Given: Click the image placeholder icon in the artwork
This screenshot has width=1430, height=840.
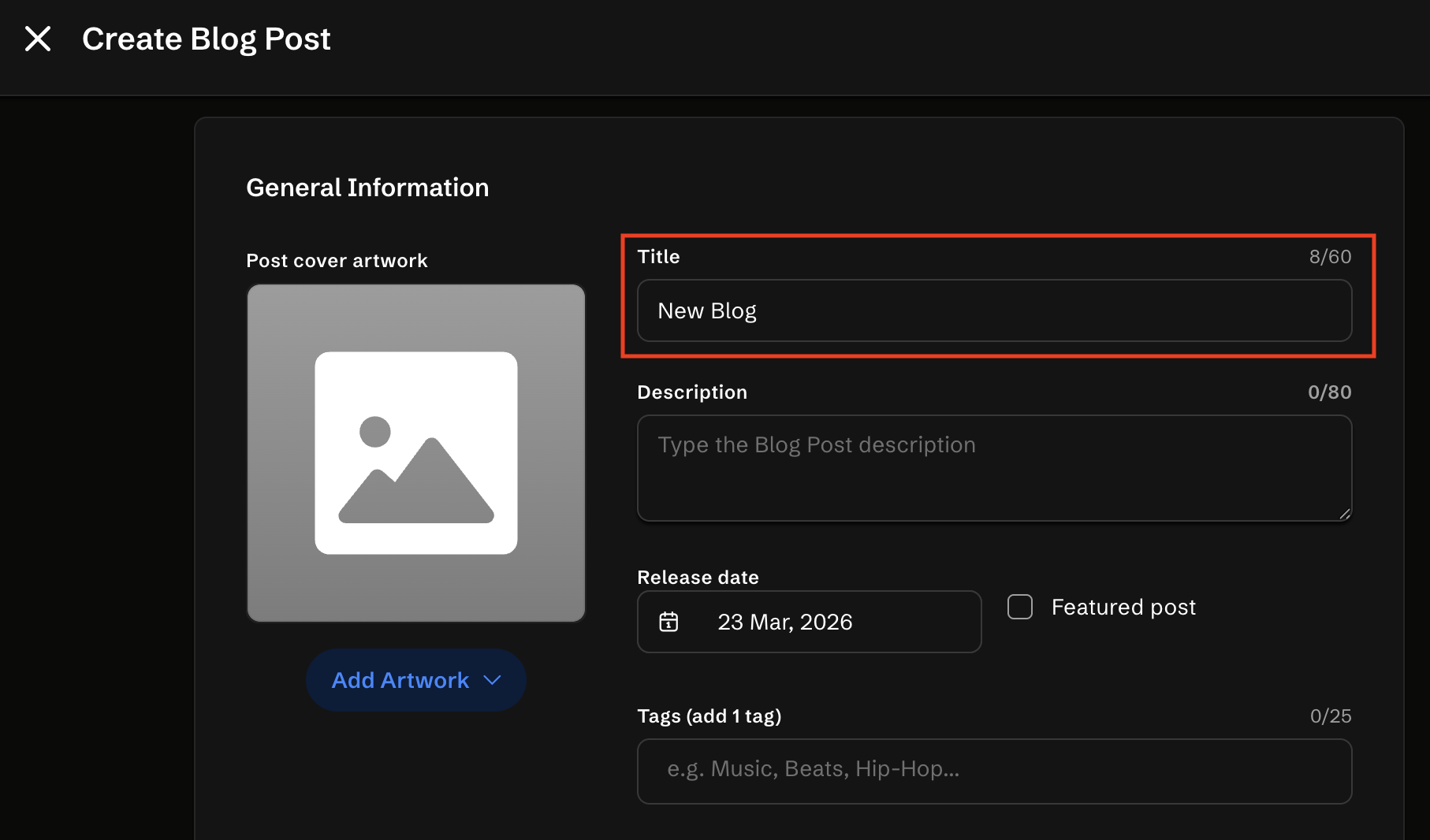Looking at the screenshot, I should pos(415,453).
